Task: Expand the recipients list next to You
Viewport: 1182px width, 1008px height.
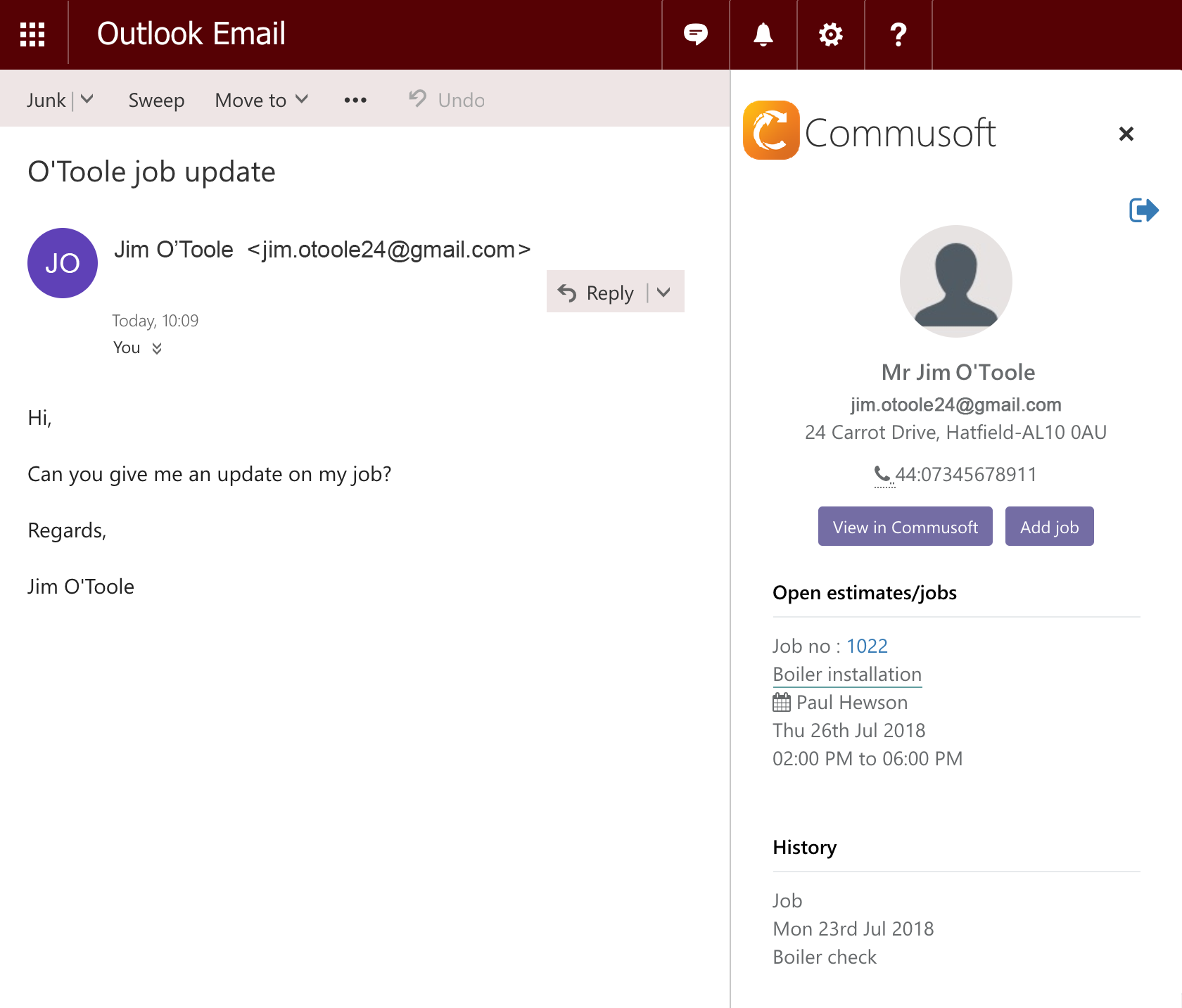Action: (157, 348)
